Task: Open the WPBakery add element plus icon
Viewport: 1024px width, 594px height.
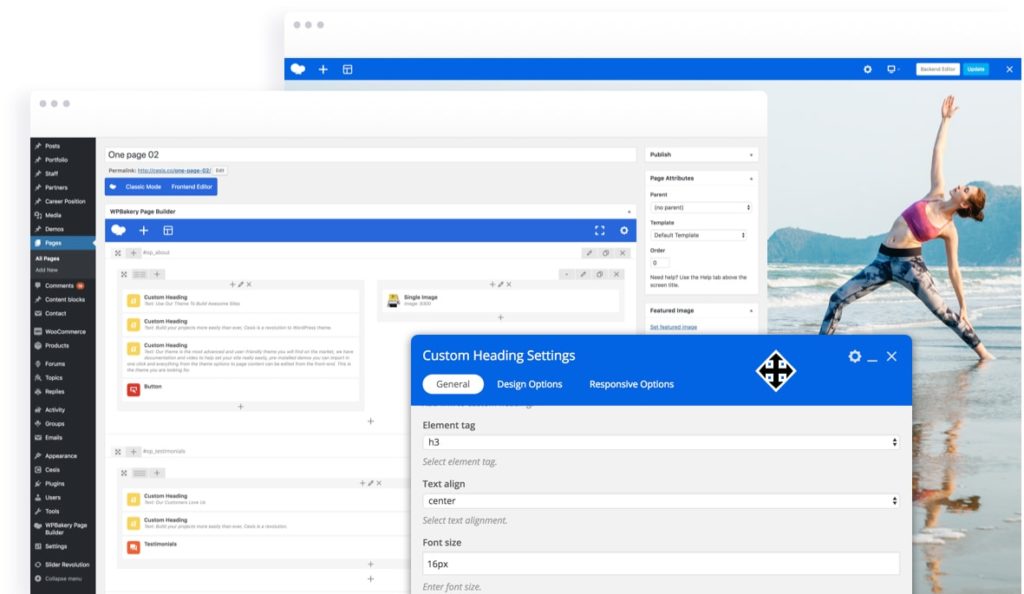Action: pyautogui.click(x=144, y=230)
